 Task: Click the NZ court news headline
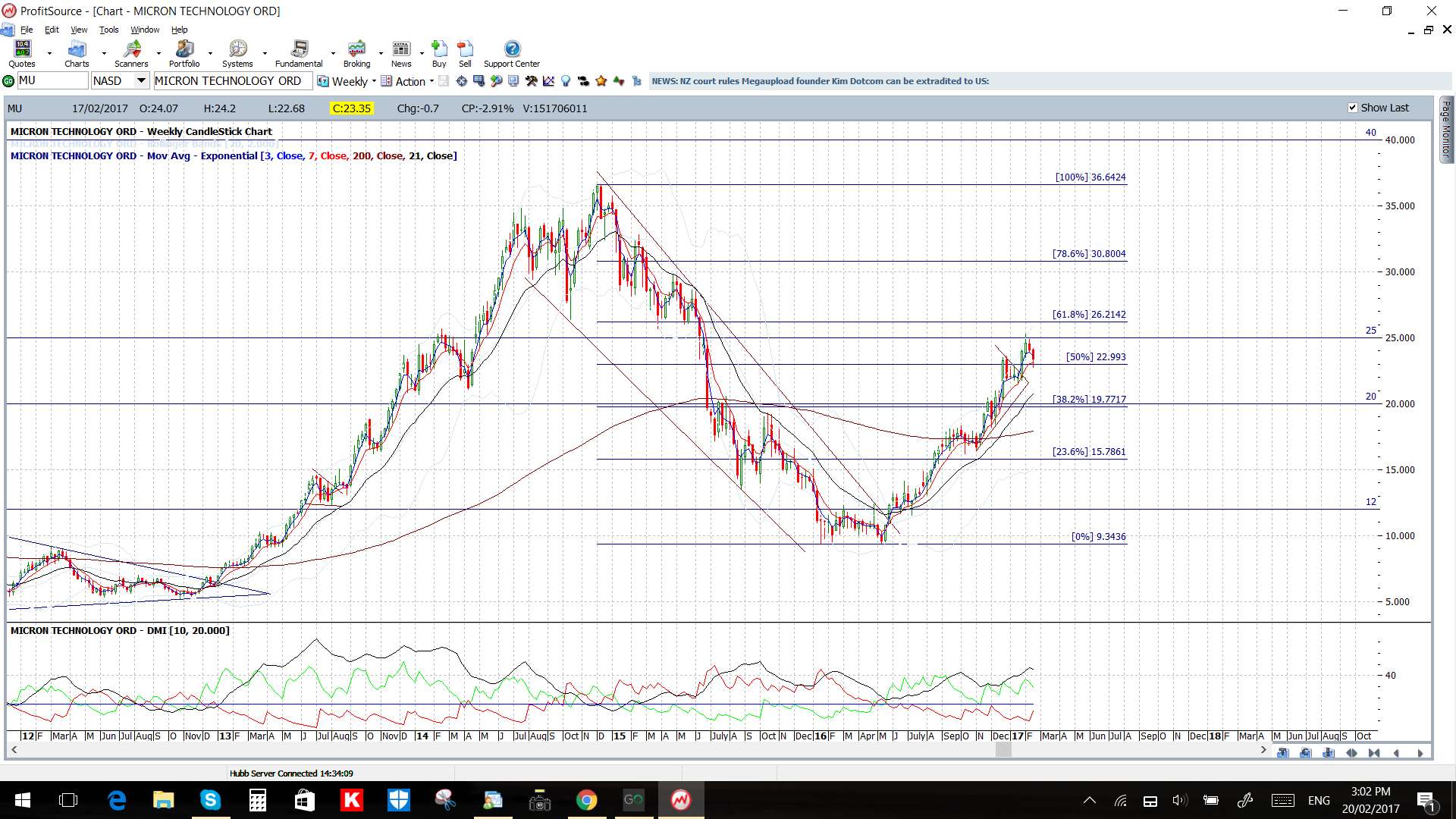tap(820, 81)
